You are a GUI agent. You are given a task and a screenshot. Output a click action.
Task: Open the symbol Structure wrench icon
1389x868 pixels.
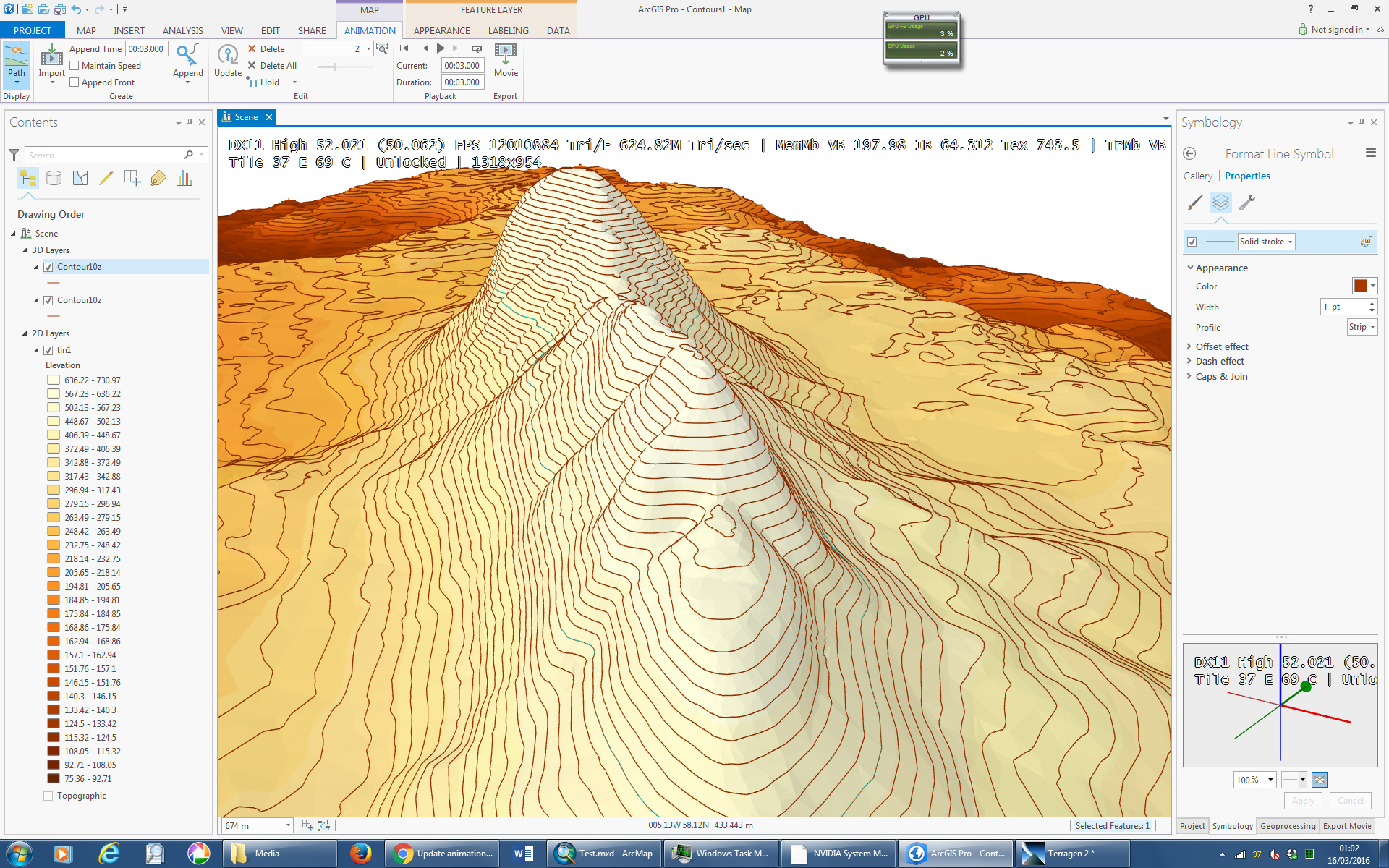coord(1246,203)
